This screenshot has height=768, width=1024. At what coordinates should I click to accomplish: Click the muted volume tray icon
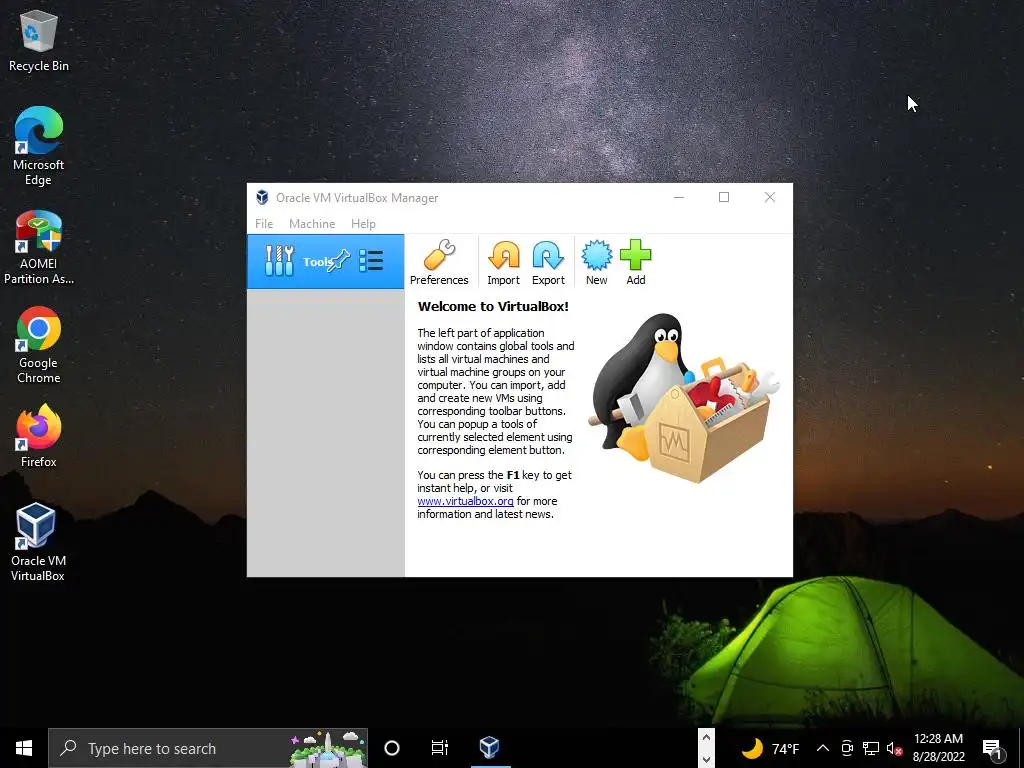(x=894, y=749)
